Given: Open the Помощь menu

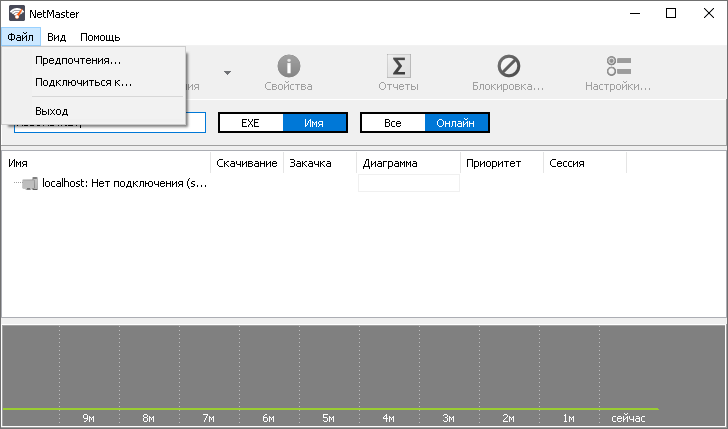Looking at the screenshot, I should click(x=100, y=37).
